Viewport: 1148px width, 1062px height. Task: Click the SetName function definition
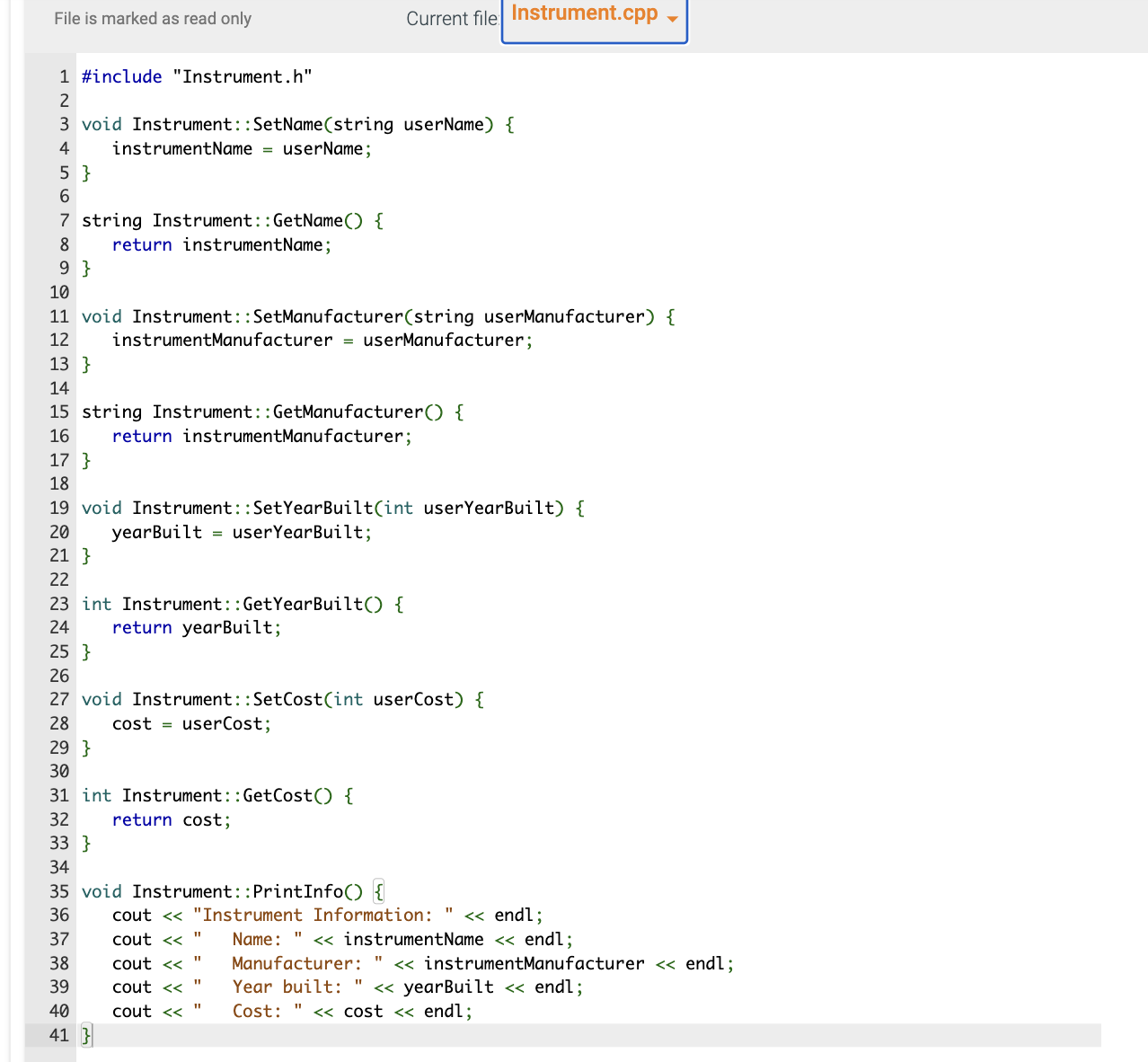pos(296,124)
